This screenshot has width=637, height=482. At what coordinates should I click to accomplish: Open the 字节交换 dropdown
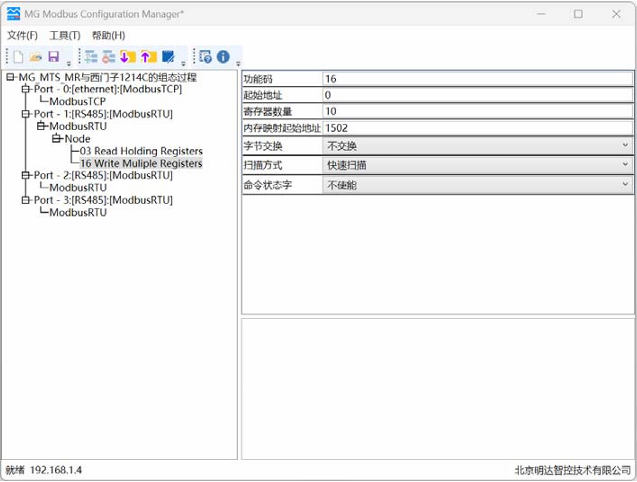[x=625, y=146]
